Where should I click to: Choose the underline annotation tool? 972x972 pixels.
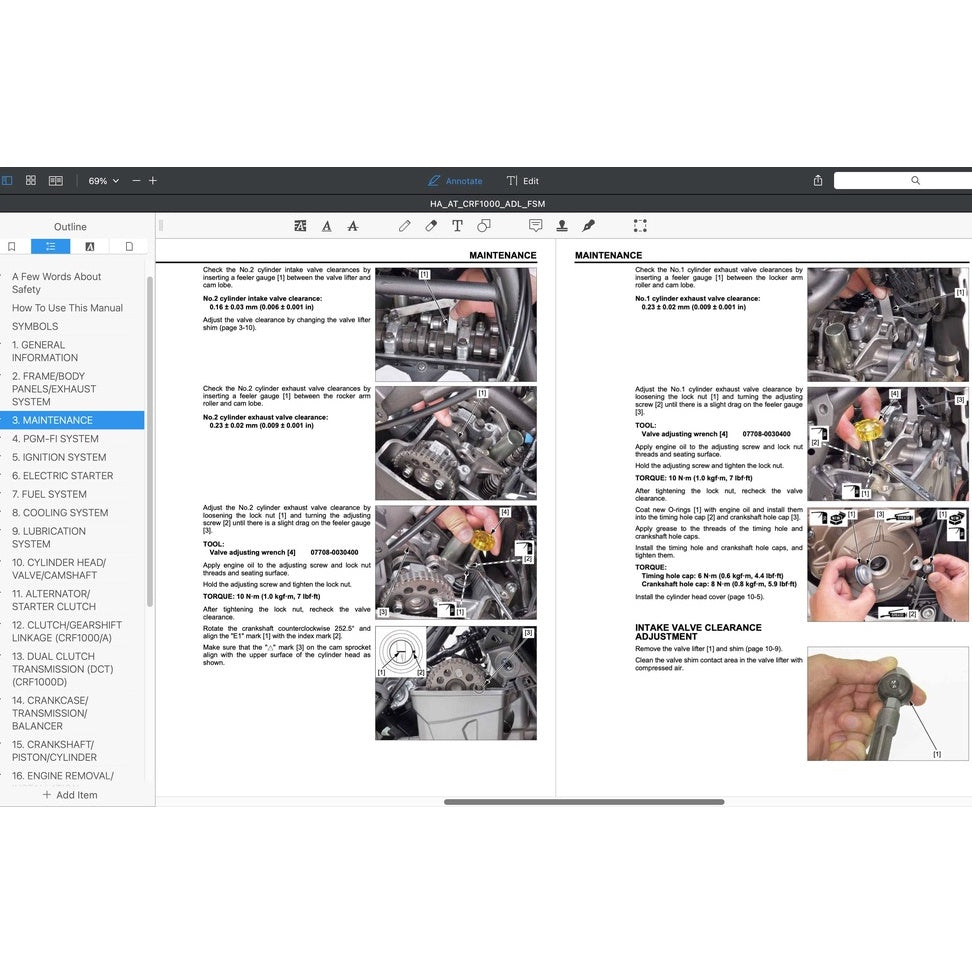coord(327,226)
